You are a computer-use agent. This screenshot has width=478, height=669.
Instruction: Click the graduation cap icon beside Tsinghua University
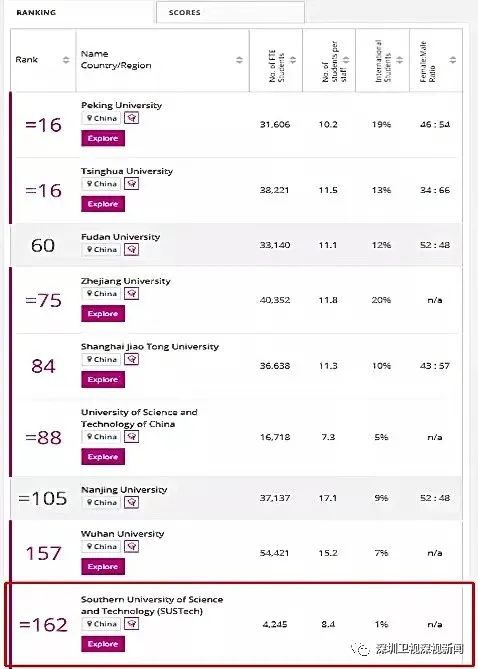[131, 183]
